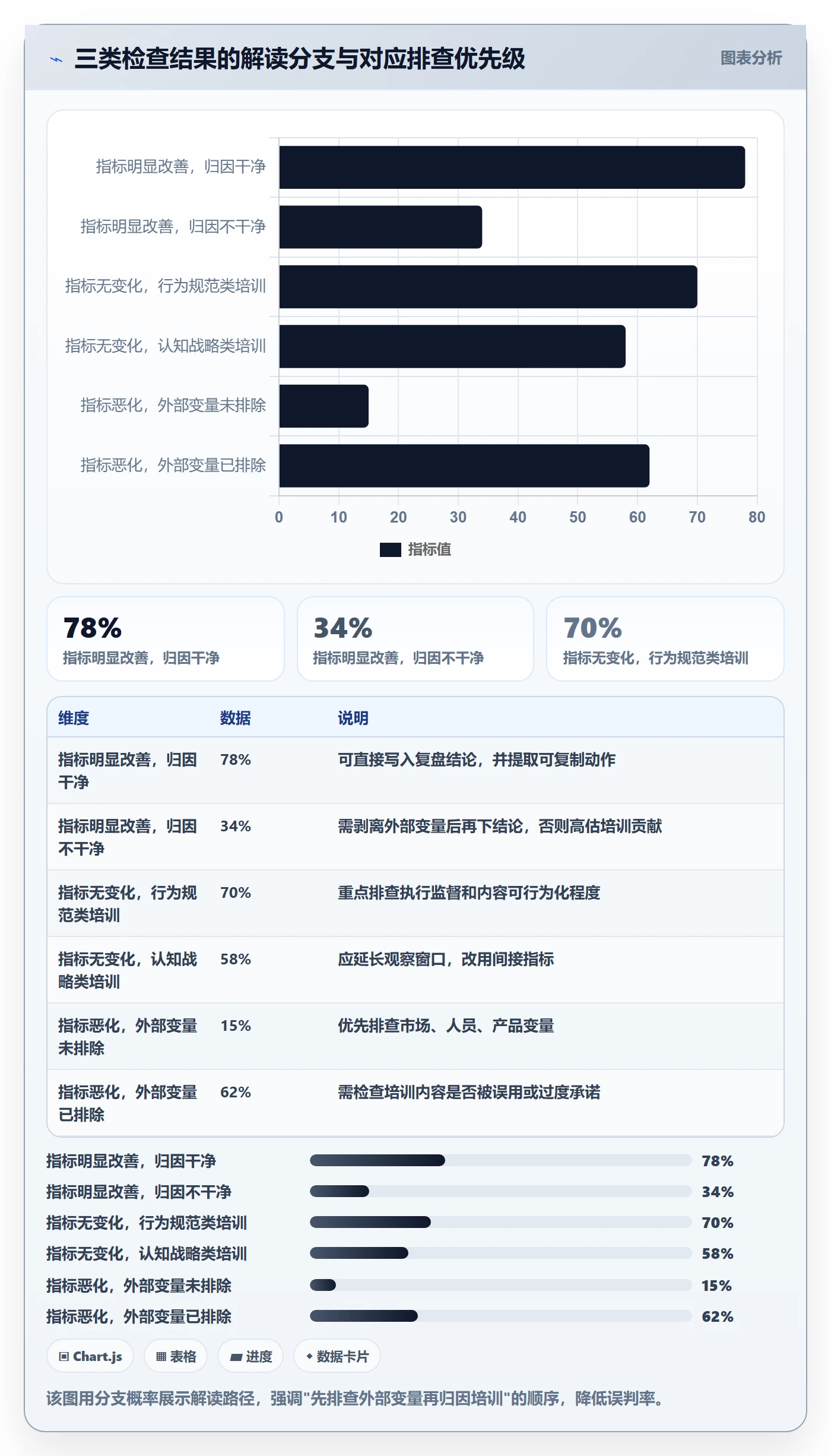Click the footer note starting with 该图用分支概率
Viewport: 831px width, 1456px height.
click(x=356, y=1398)
